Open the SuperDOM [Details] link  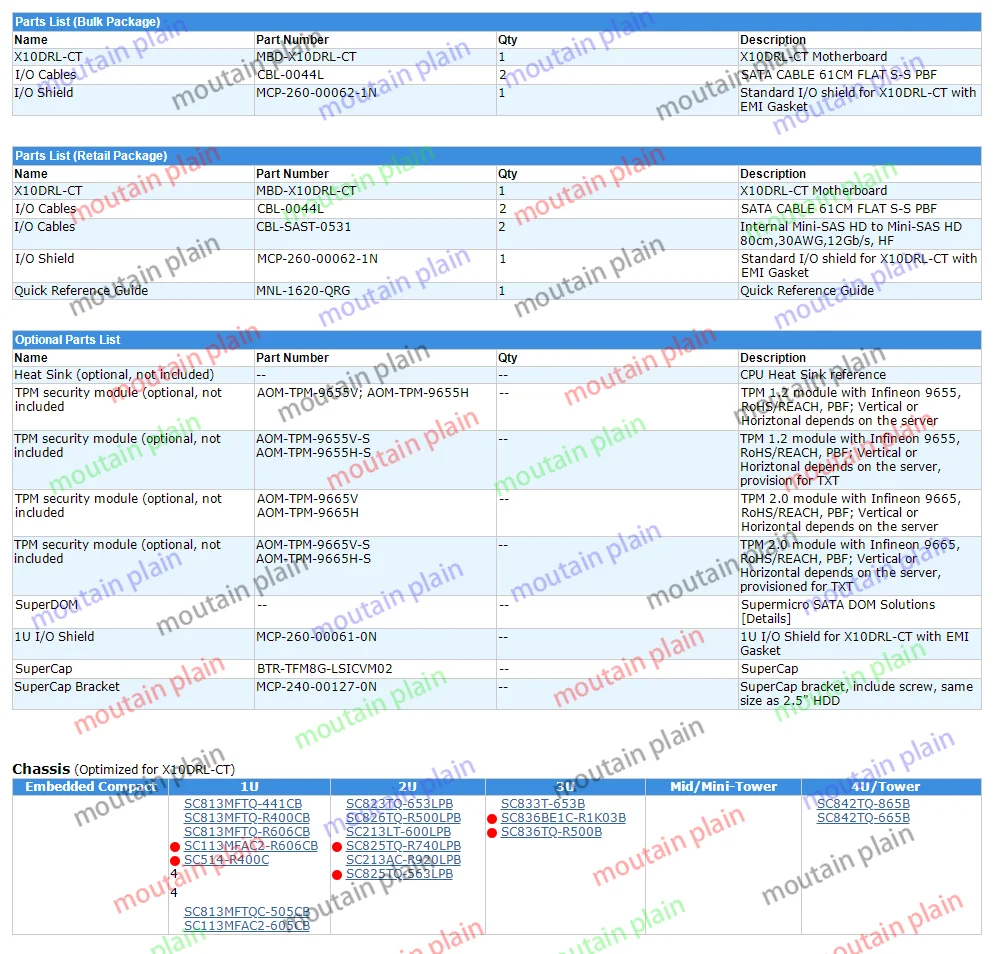766,619
